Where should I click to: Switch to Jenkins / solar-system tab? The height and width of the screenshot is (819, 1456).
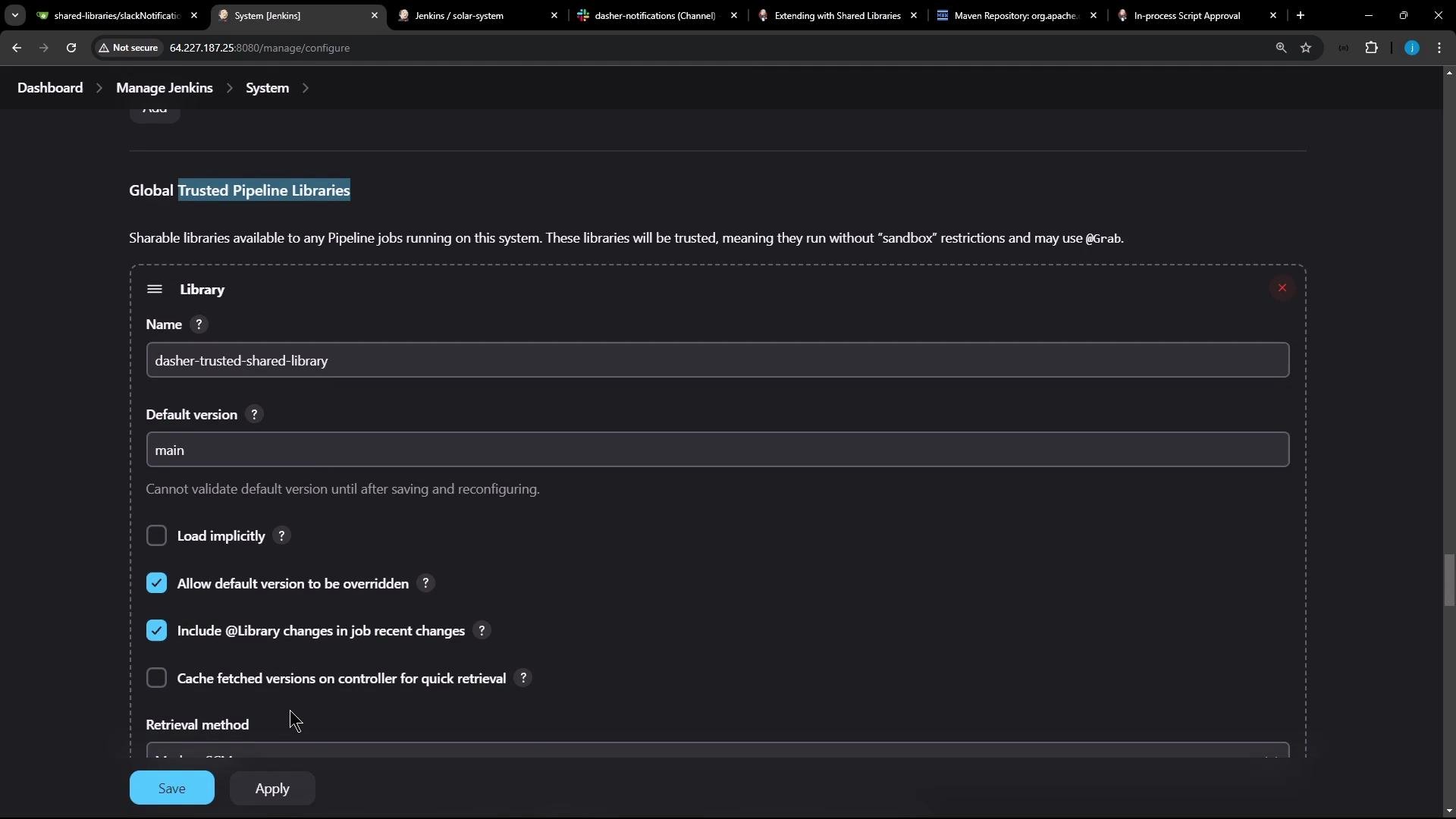(478, 15)
